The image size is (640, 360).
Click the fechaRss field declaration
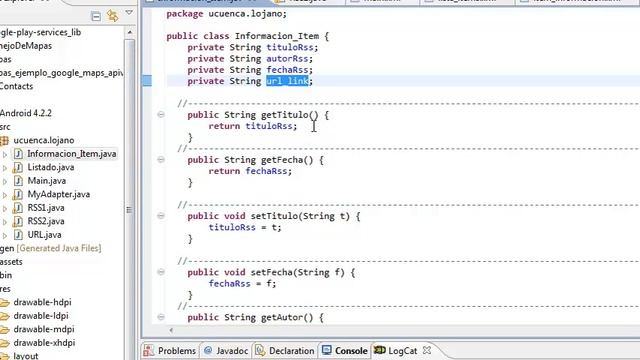pyautogui.click(x=287, y=70)
